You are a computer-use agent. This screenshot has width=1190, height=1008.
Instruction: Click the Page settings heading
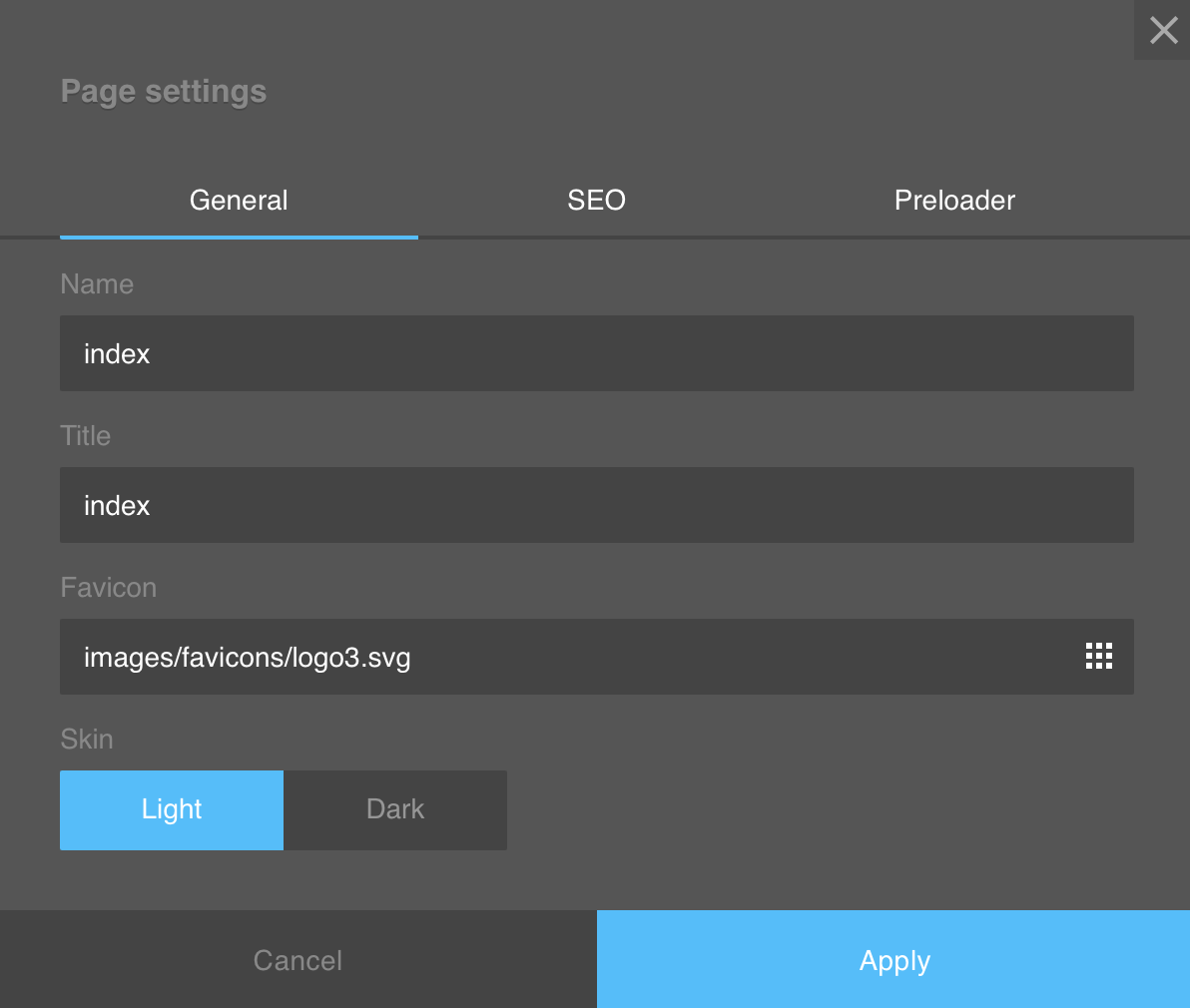[164, 92]
